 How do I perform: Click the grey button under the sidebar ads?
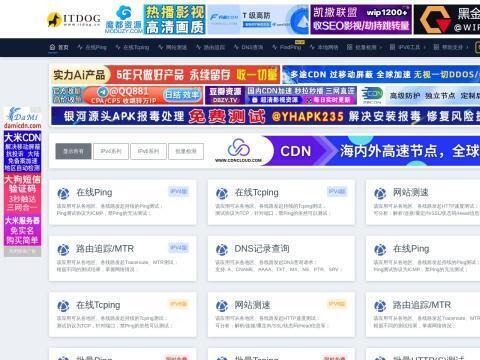22,252
